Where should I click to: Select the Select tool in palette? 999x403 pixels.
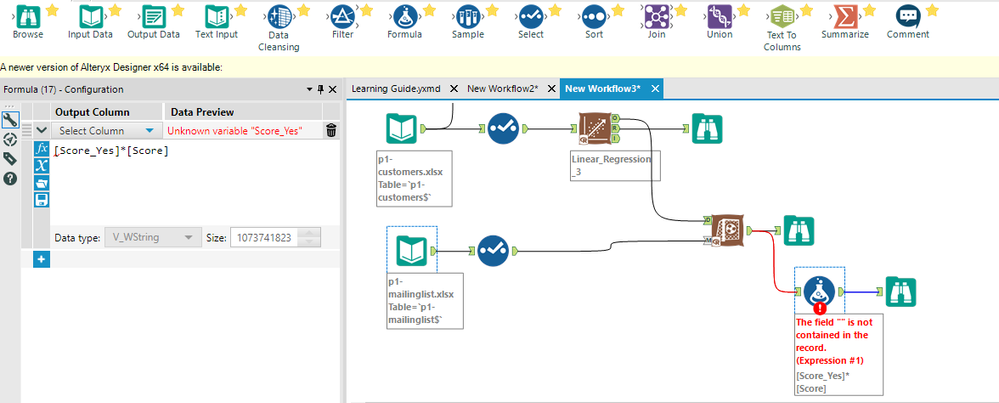point(531,15)
